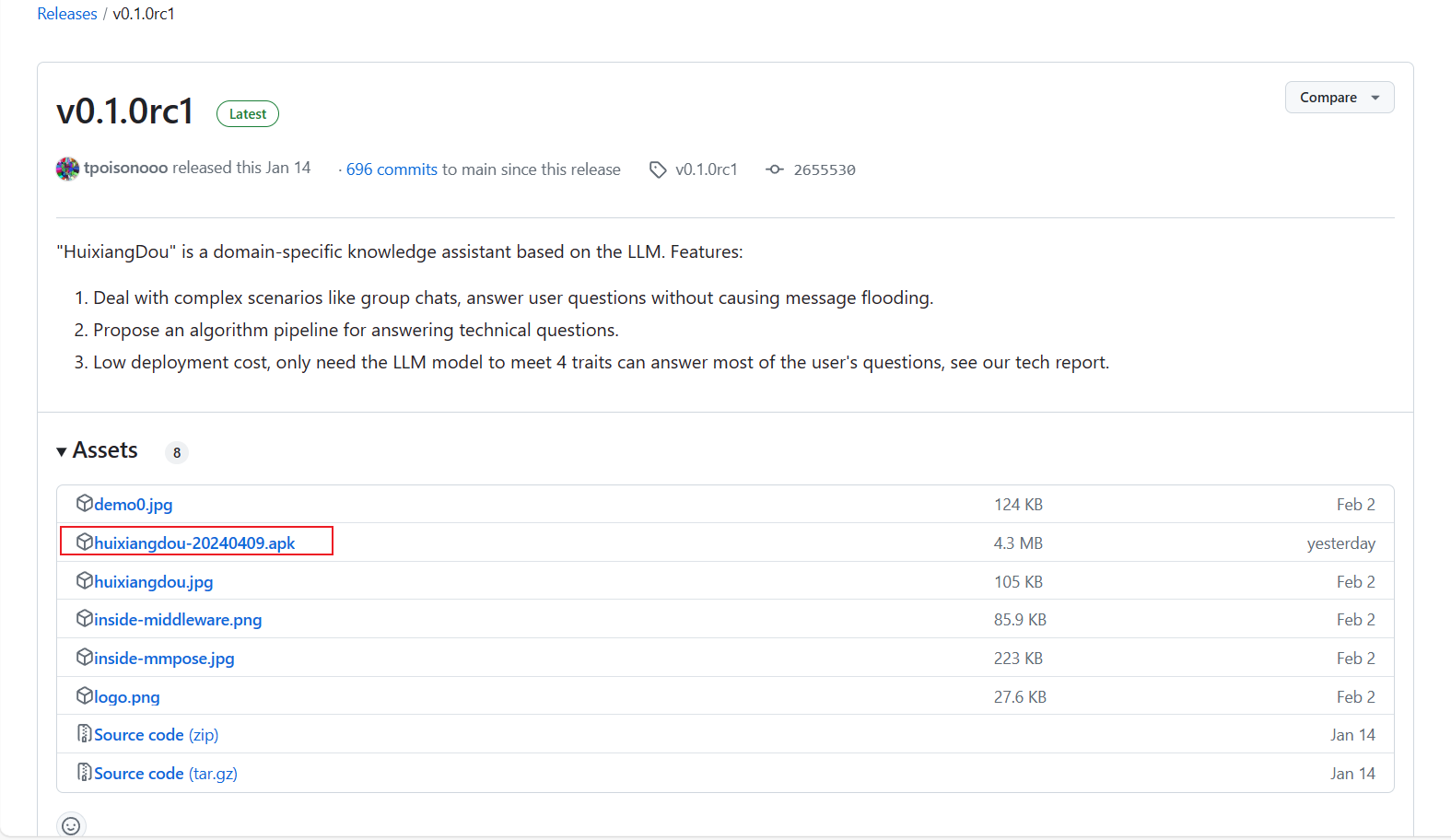
Task: Open commit hash 2655530
Action: (824, 169)
